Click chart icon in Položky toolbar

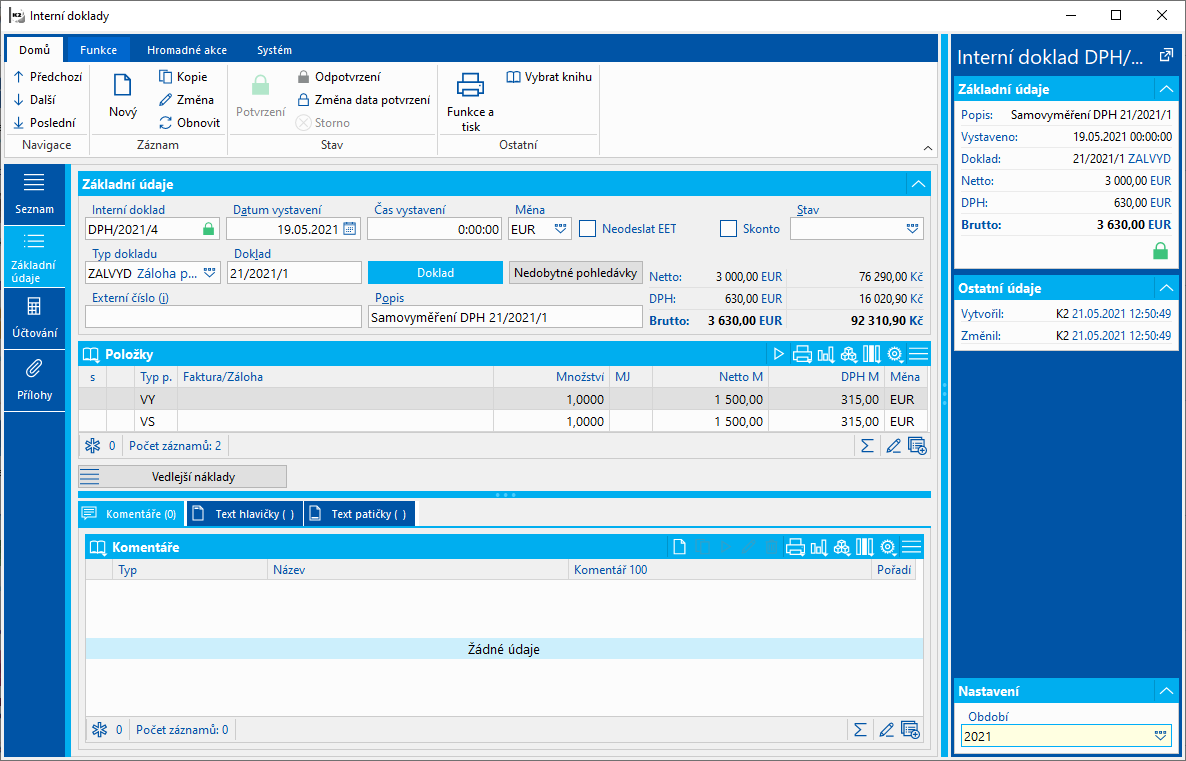tap(825, 354)
